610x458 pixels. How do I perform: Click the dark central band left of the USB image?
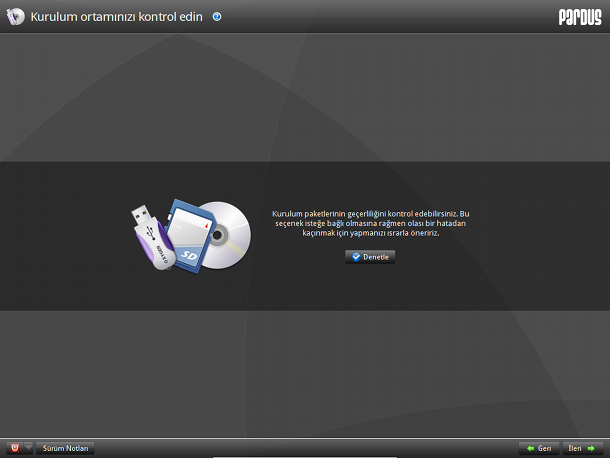coord(64,236)
